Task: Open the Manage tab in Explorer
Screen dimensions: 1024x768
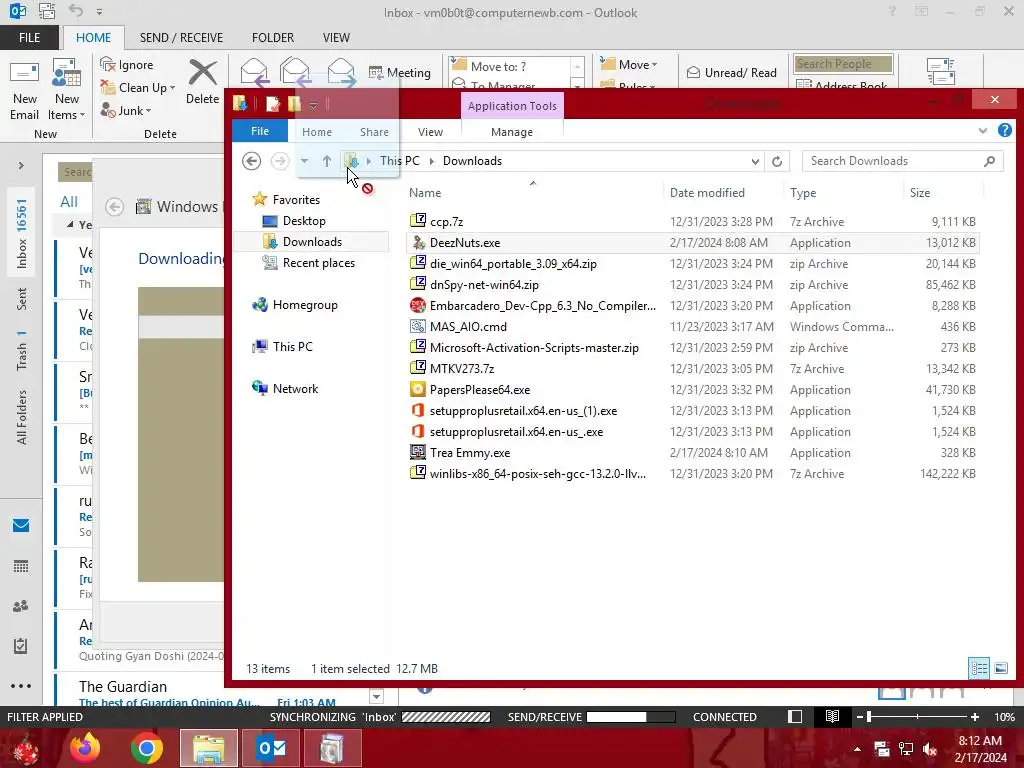Action: [x=511, y=132]
